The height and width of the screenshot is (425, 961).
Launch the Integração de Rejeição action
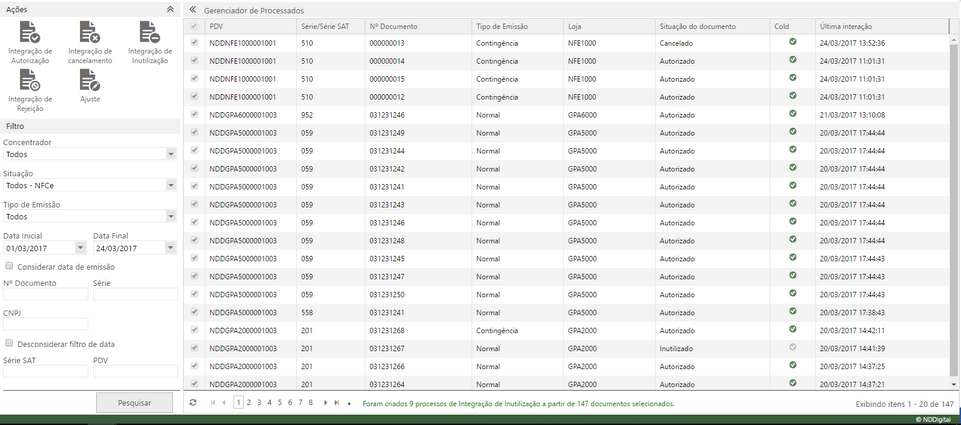pyautogui.click(x=30, y=81)
